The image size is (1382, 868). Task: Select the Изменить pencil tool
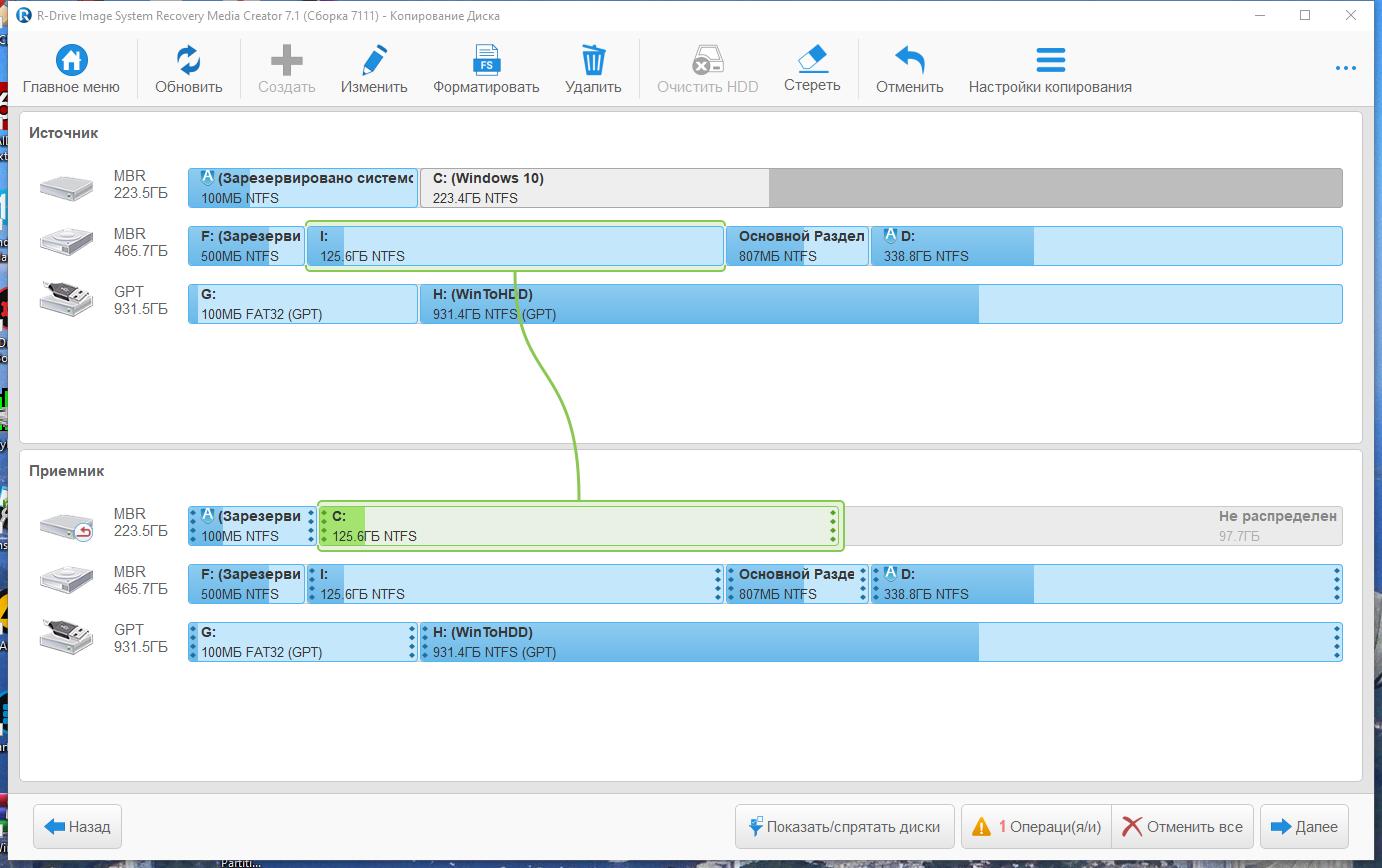tap(374, 61)
